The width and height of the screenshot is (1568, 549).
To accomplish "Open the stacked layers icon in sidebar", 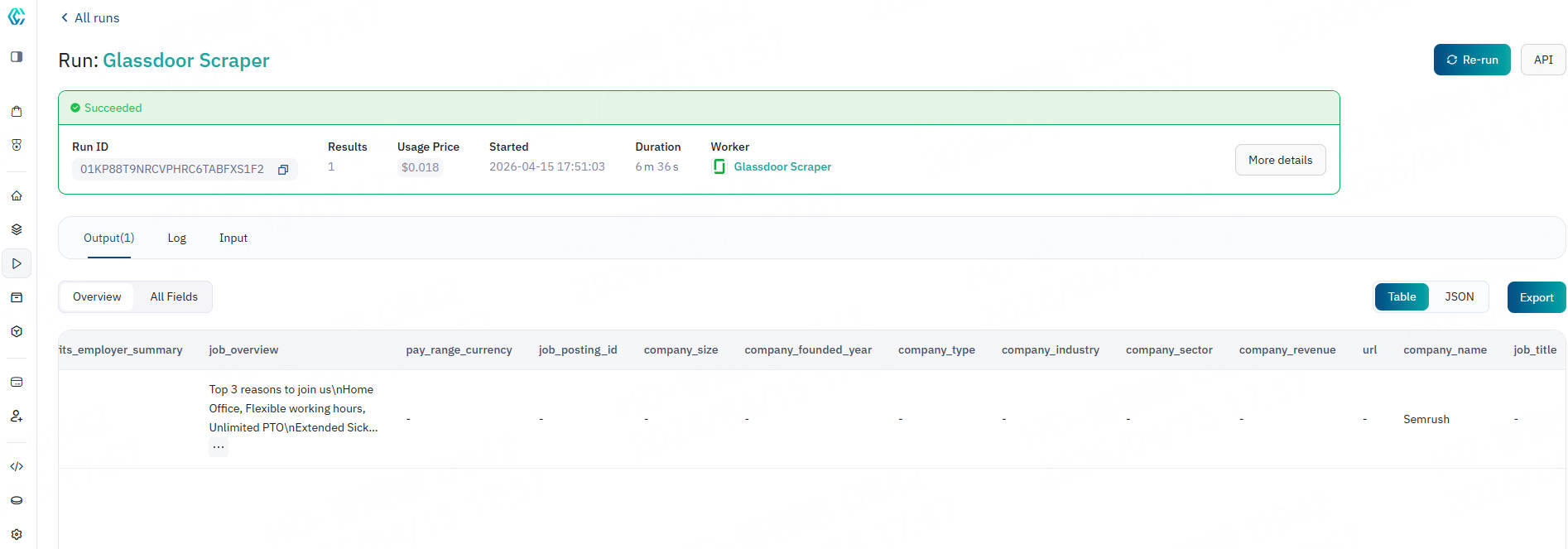I will tap(17, 229).
